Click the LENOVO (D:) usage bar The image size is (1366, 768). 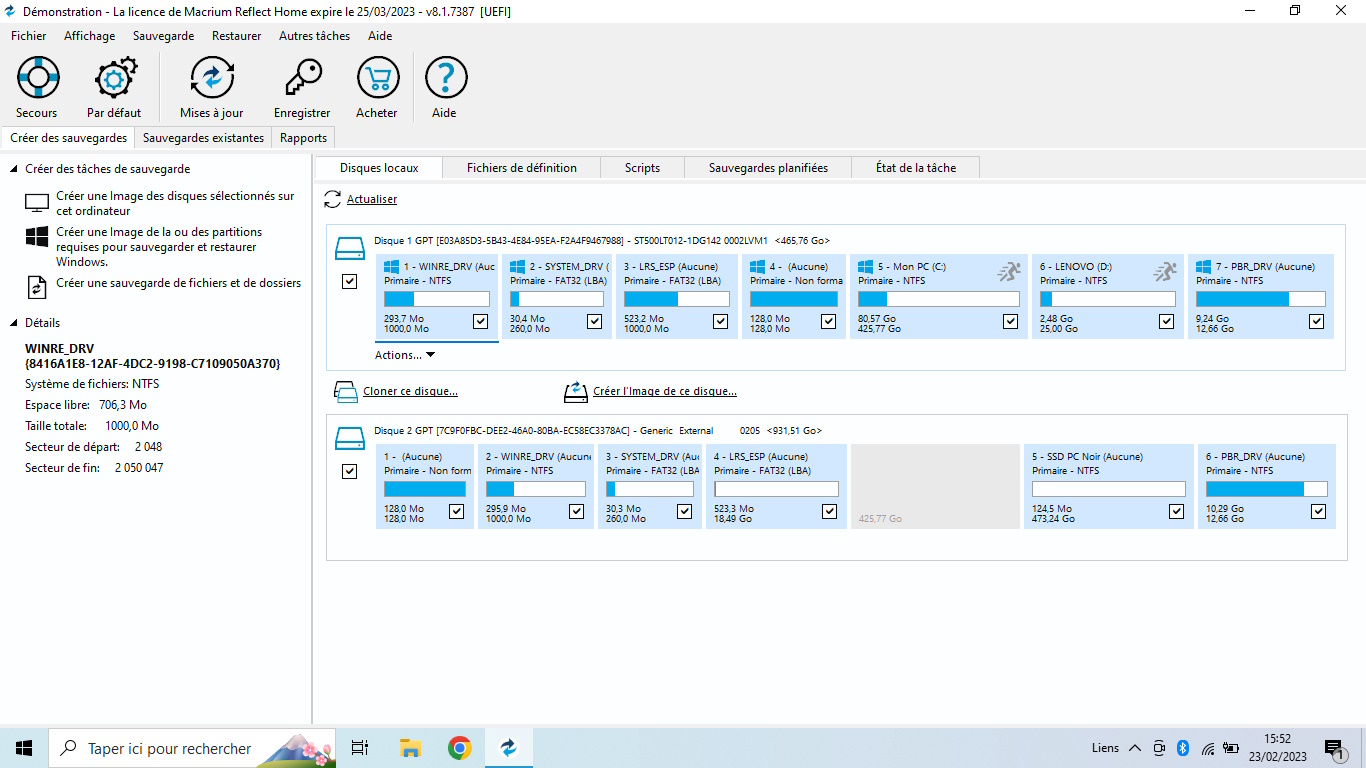pyautogui.click(x=1107, y=299)
